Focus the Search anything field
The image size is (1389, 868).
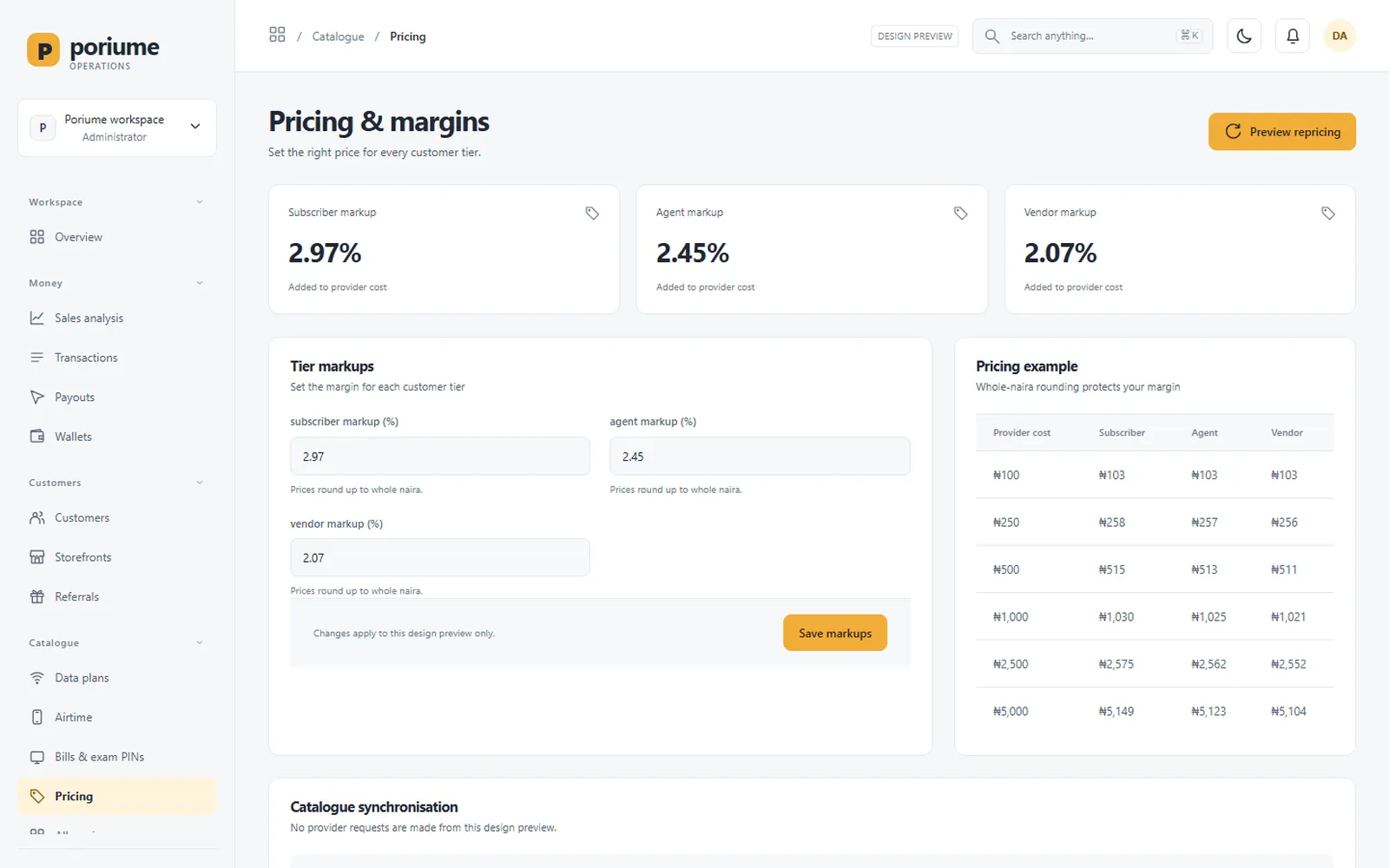coord(1092,36)
